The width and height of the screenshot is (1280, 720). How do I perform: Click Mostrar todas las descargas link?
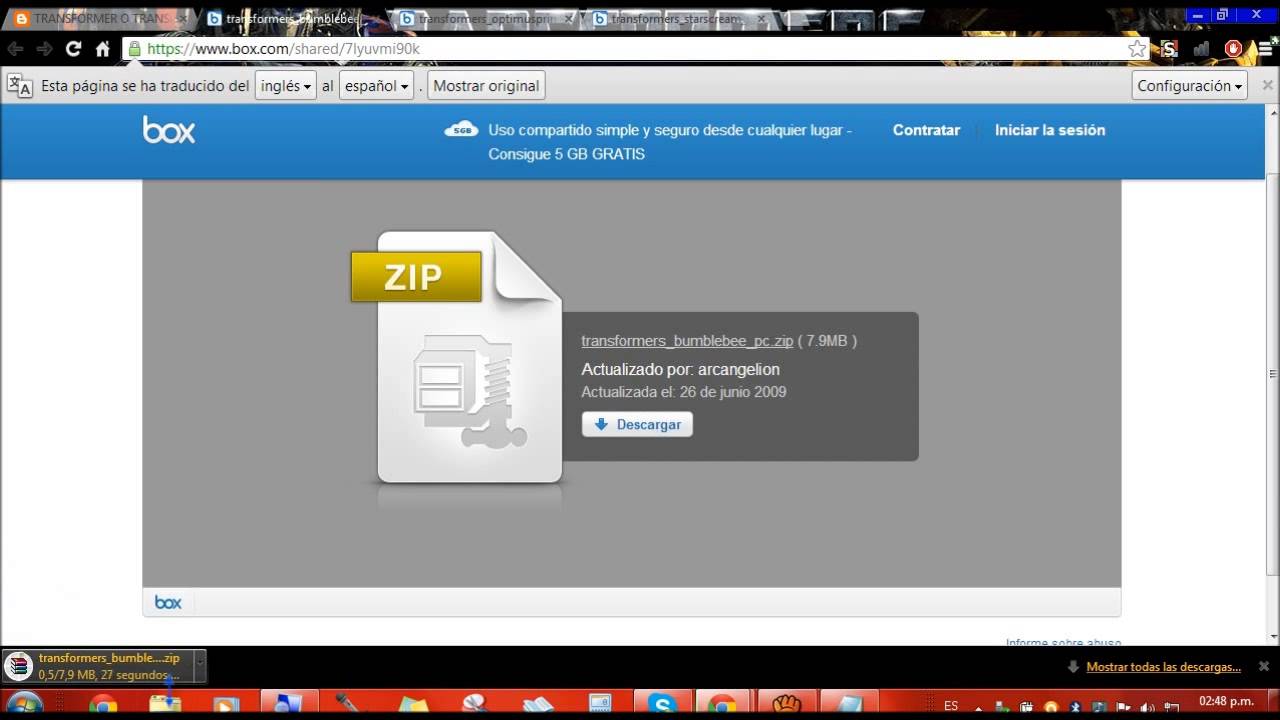(x=1164, y=667)
